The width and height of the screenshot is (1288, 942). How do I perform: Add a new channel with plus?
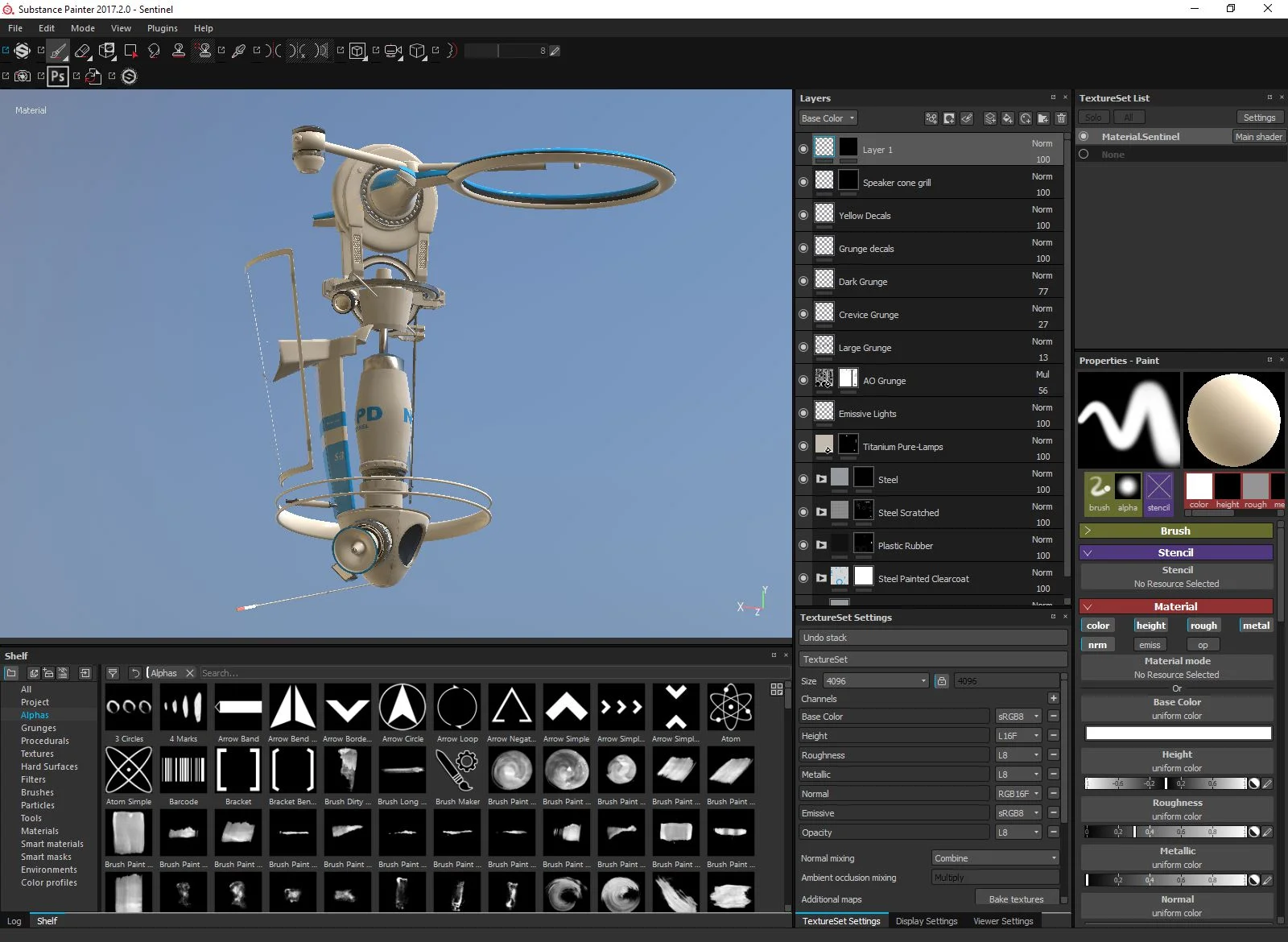click(1053, 698)
